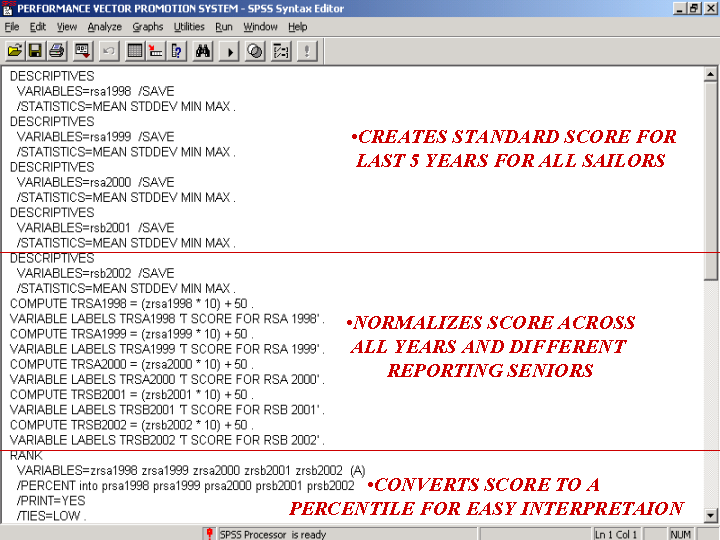Open the Graphs menu
Viewport: 720px width, 540px height.
coord(148,27)
